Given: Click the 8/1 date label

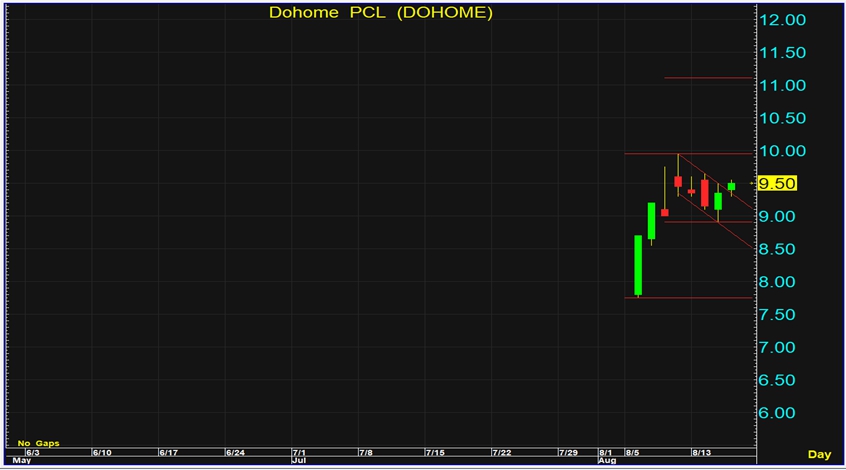Looking at the screenshot, I should click(605, 453).
